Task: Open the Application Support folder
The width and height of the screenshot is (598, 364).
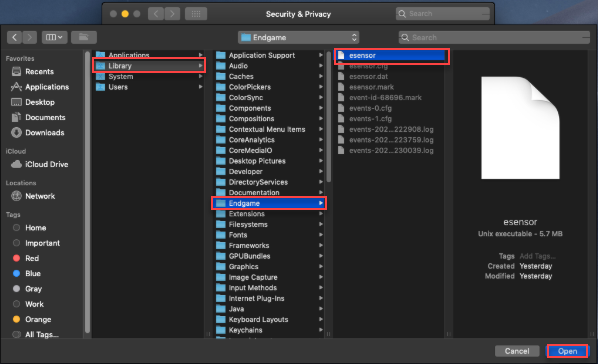Action: click(x=269, y=55)
